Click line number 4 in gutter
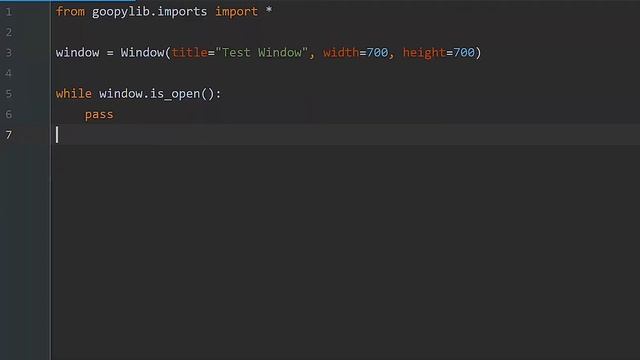 coord(9,73)
